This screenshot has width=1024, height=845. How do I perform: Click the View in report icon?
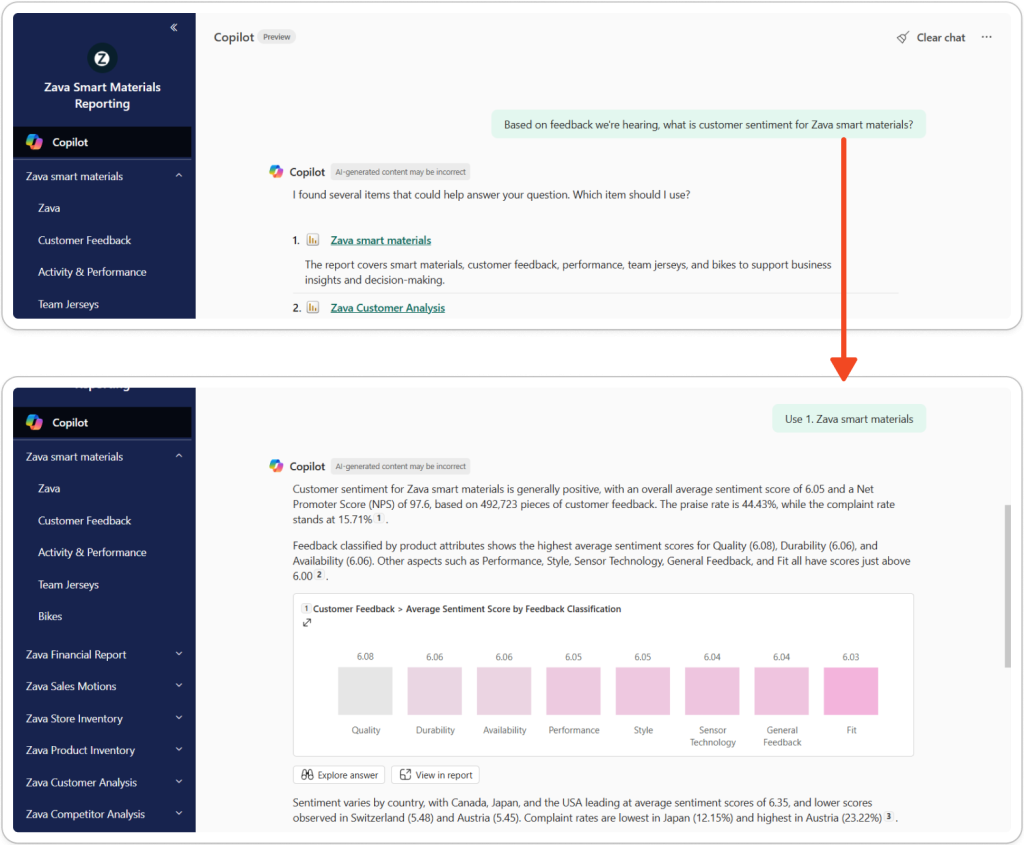(405, 775)
